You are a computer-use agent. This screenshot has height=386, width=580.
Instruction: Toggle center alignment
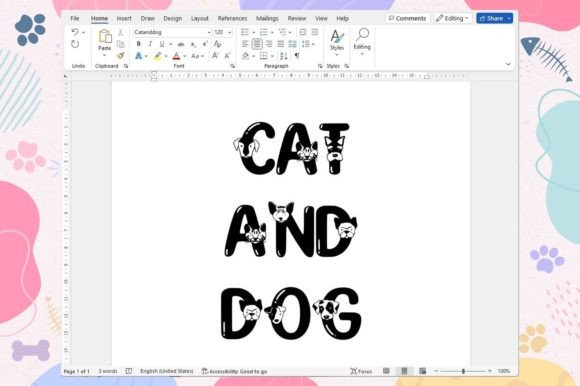[x=257, y=44]
